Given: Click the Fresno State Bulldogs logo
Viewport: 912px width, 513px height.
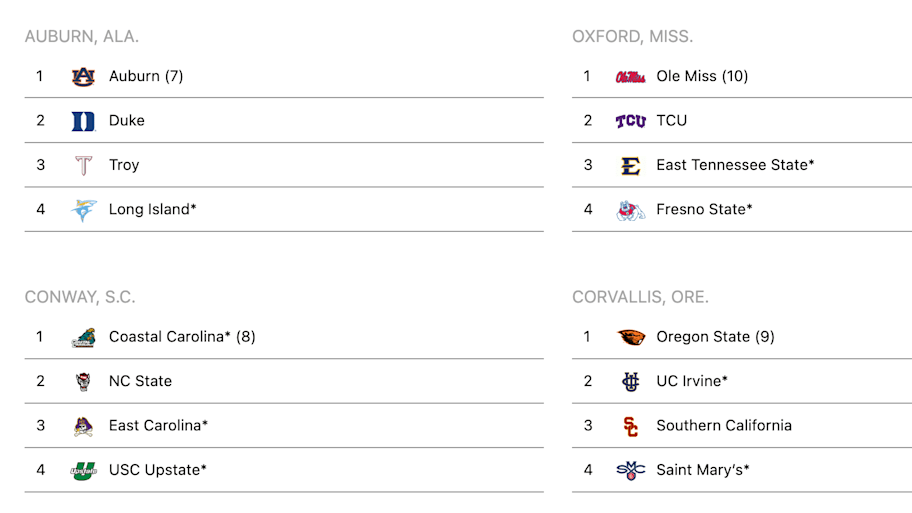Looking at the screenshot, I should point(630,210).
